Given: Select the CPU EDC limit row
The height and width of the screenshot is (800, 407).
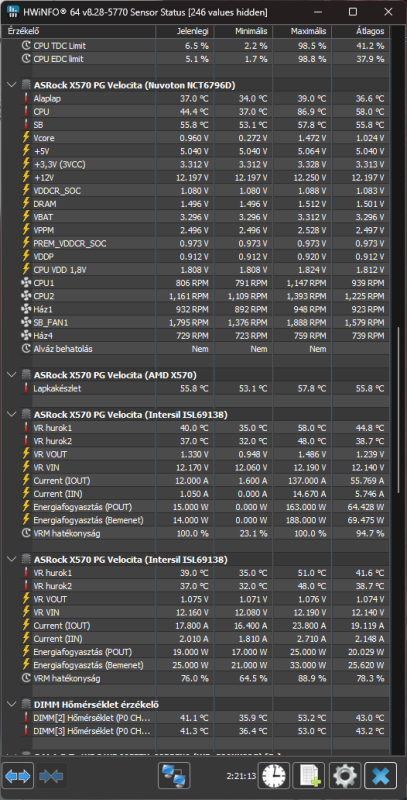Looking at the screenshot, I should (196, 59).
